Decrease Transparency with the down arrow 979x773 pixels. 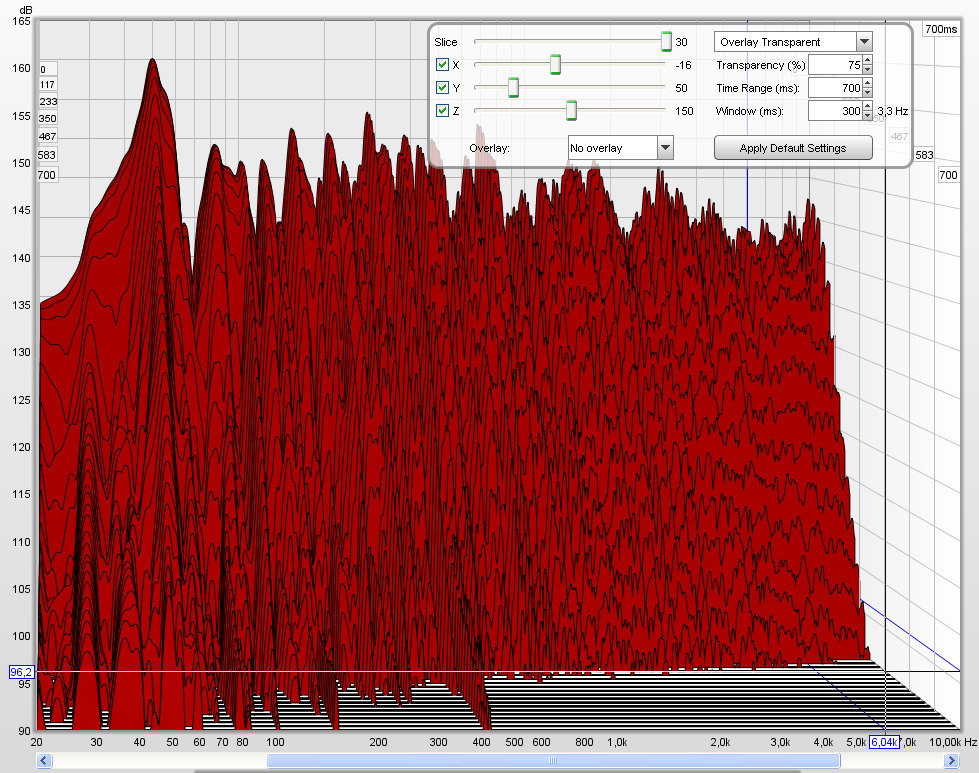(867, 70)
